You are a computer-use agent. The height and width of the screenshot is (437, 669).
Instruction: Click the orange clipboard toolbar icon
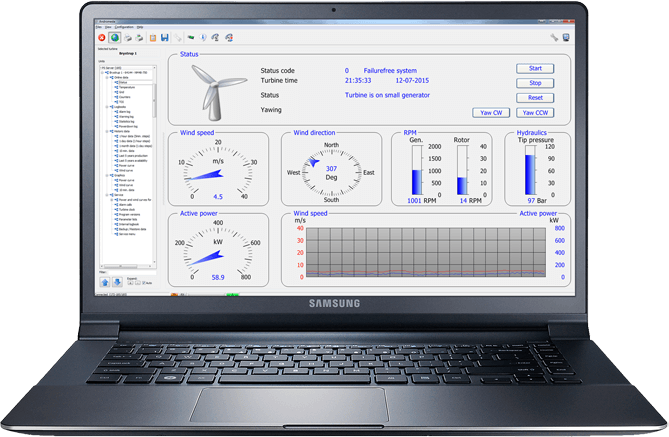152,38
